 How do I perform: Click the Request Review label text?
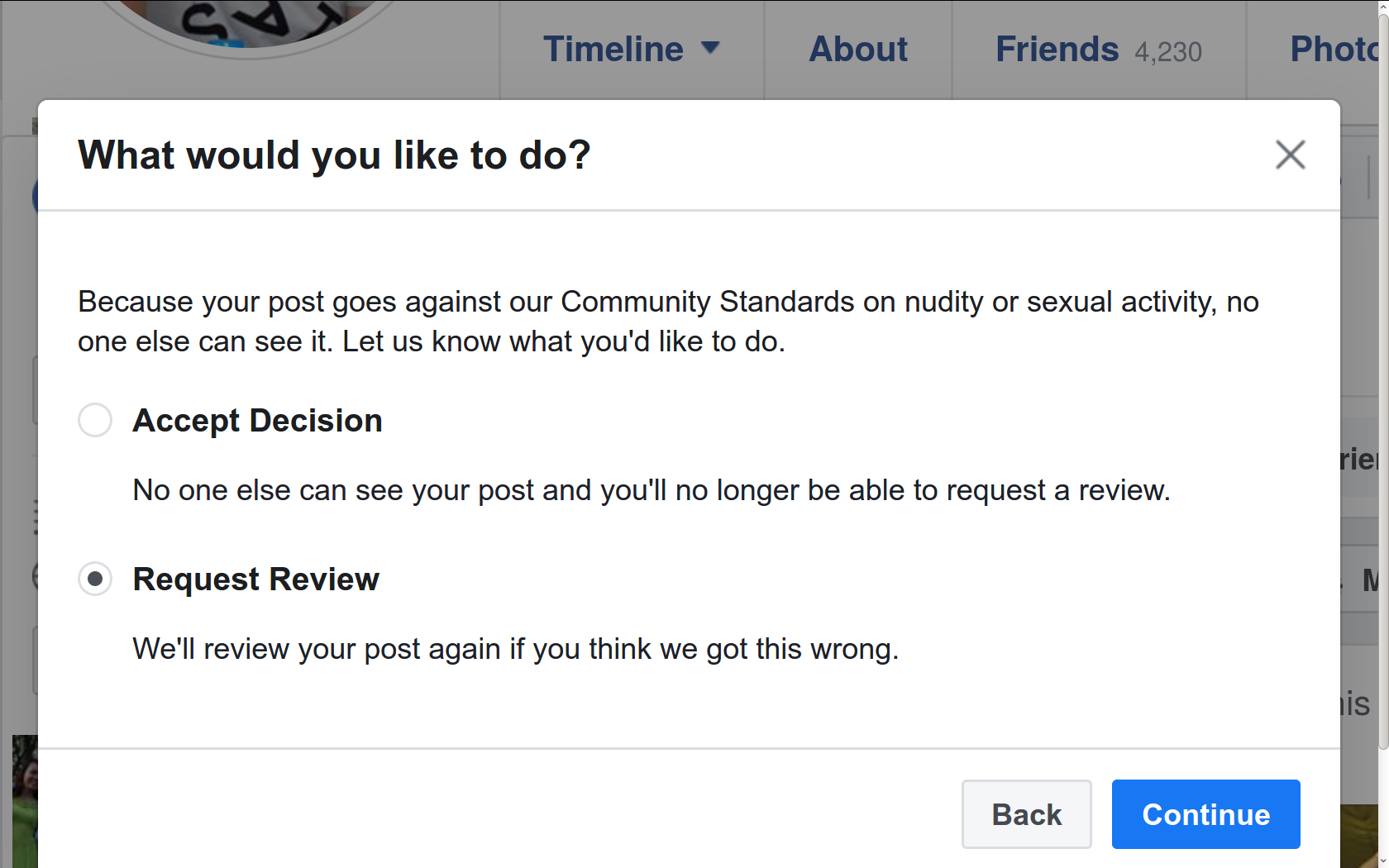pos(256,579)
